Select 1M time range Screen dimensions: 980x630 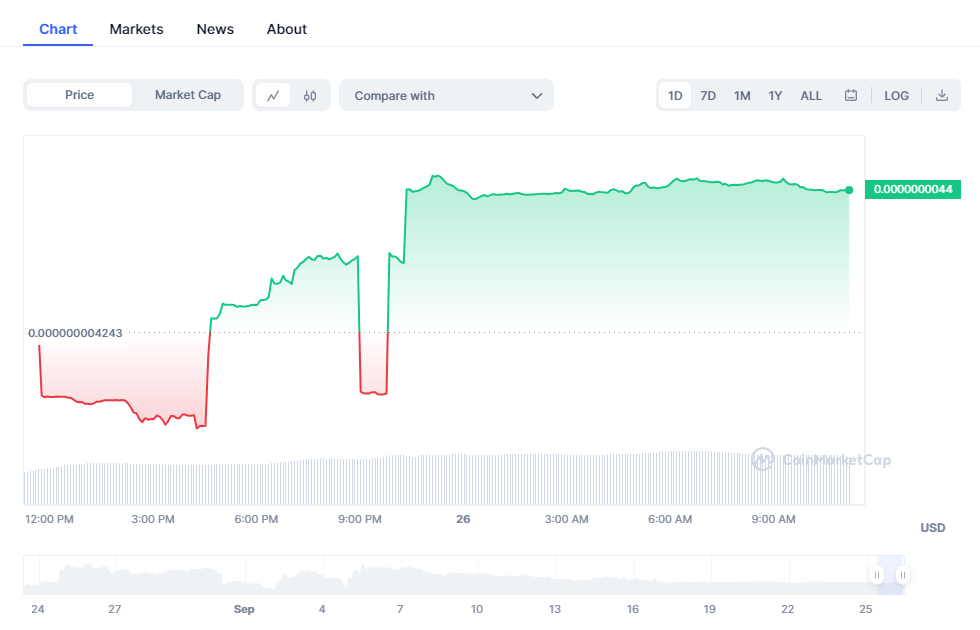(x=742, y=96)
